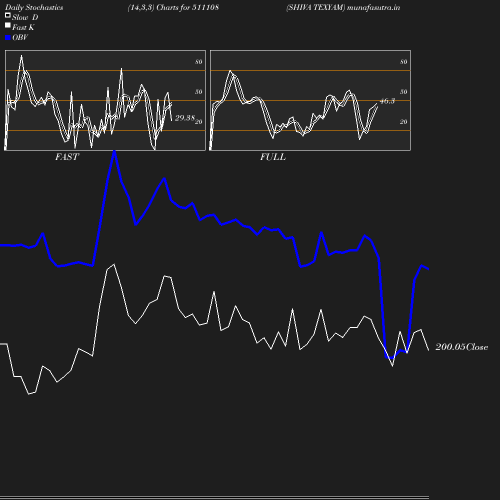Click the white Close price line peak
The width and height of the screenshot is (500, 500).
tap(114, 265)
